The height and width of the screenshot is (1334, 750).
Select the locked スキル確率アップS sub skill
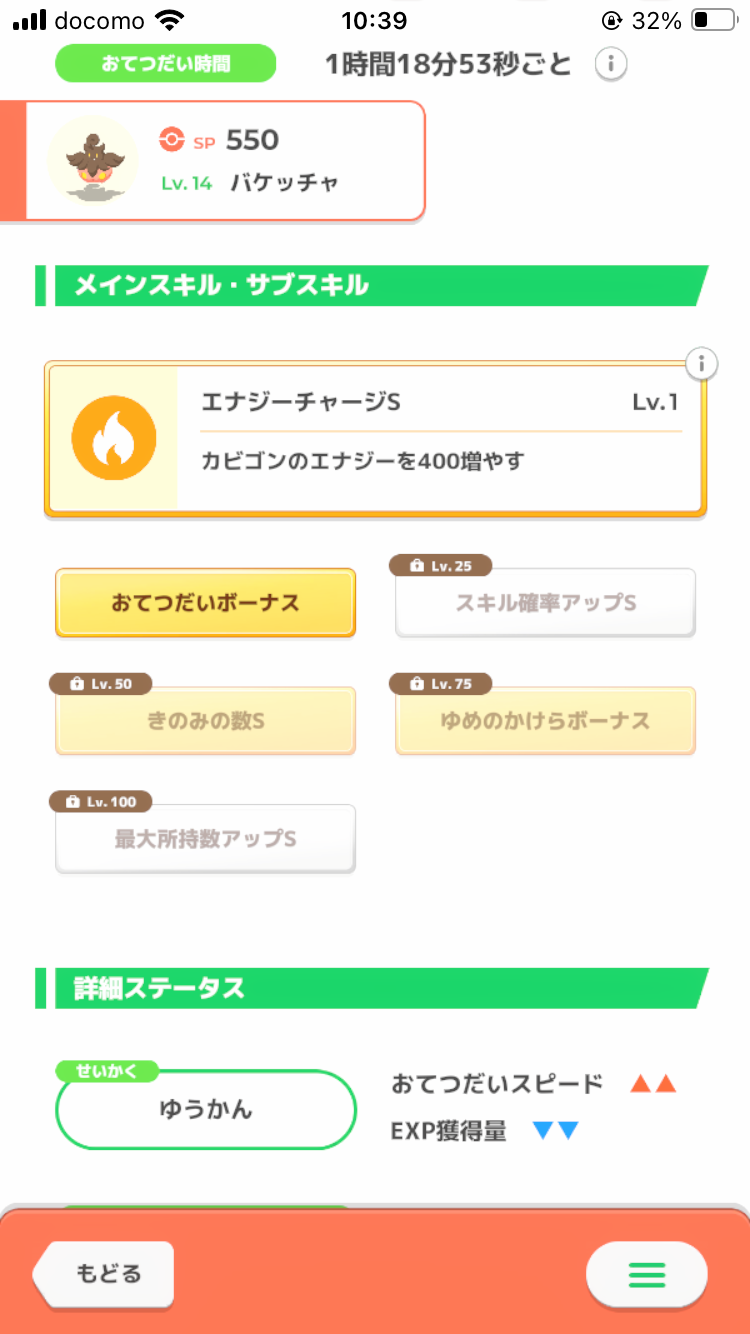coord(545,604)
